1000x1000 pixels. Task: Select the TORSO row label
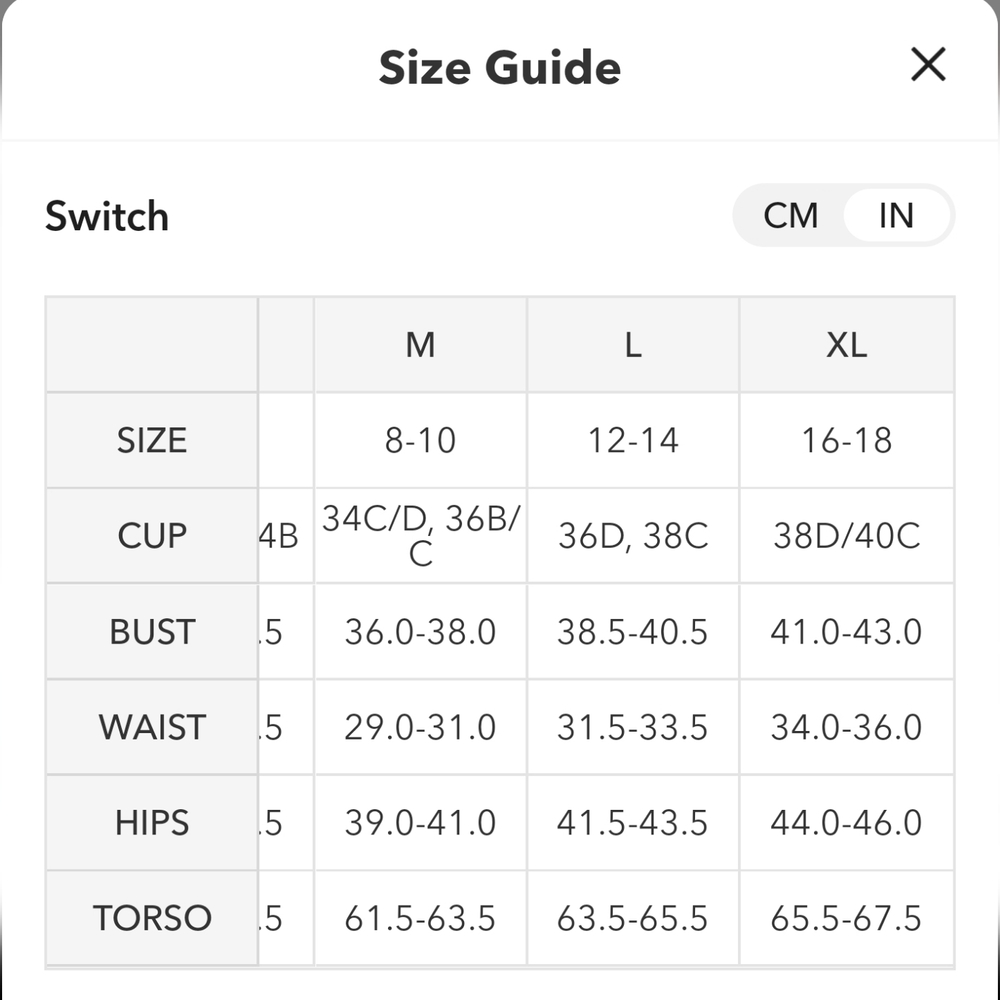pos(152,918)
